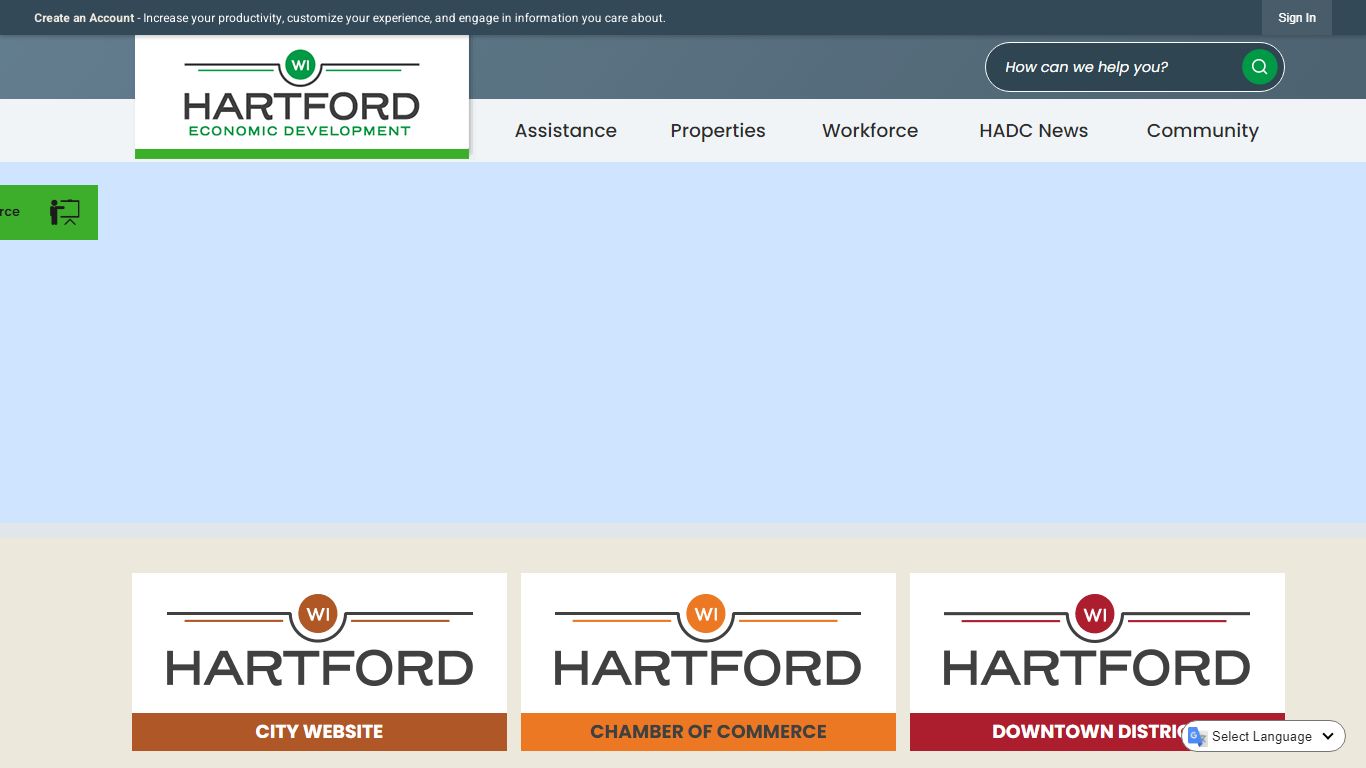Open the Properties menu

718,131
